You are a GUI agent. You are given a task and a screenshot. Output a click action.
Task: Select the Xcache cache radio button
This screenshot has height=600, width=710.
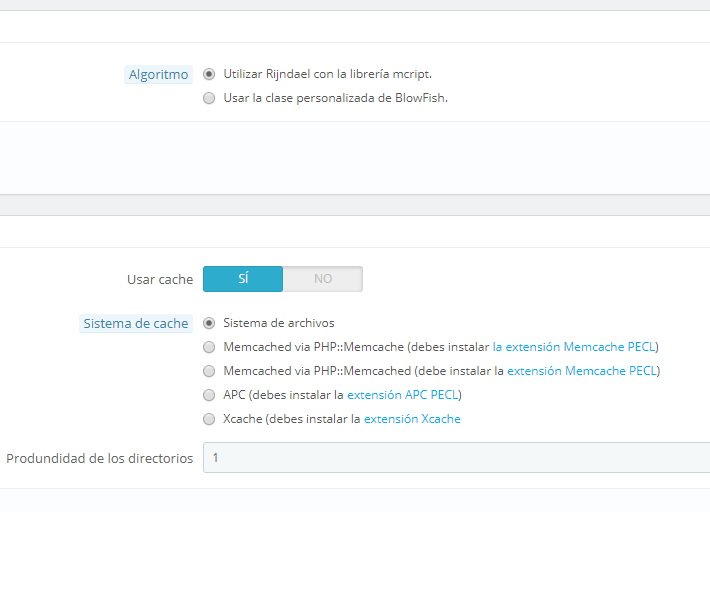(x=209, y=419)
